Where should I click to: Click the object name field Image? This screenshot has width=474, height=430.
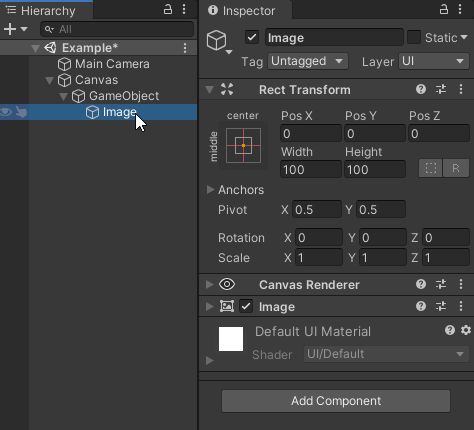pyautogui.click(x=334, y=37)
